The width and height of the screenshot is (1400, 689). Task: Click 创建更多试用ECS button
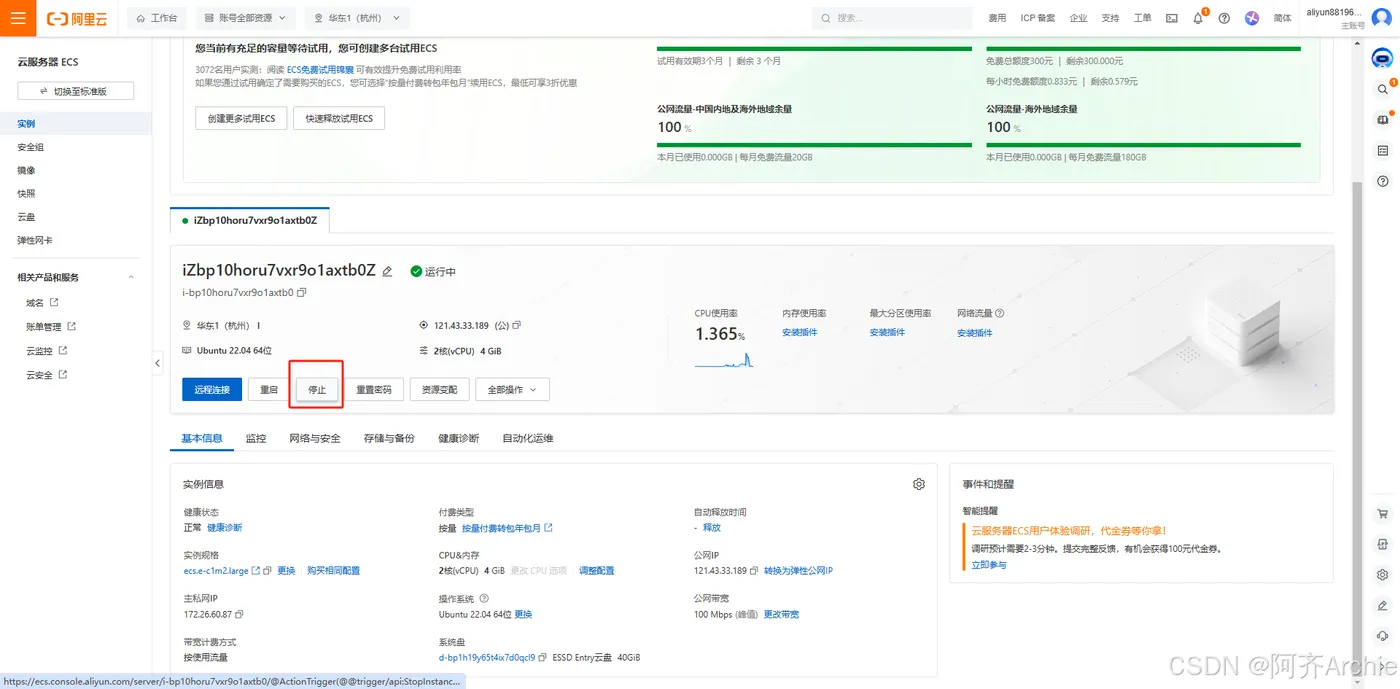[241, 118]
